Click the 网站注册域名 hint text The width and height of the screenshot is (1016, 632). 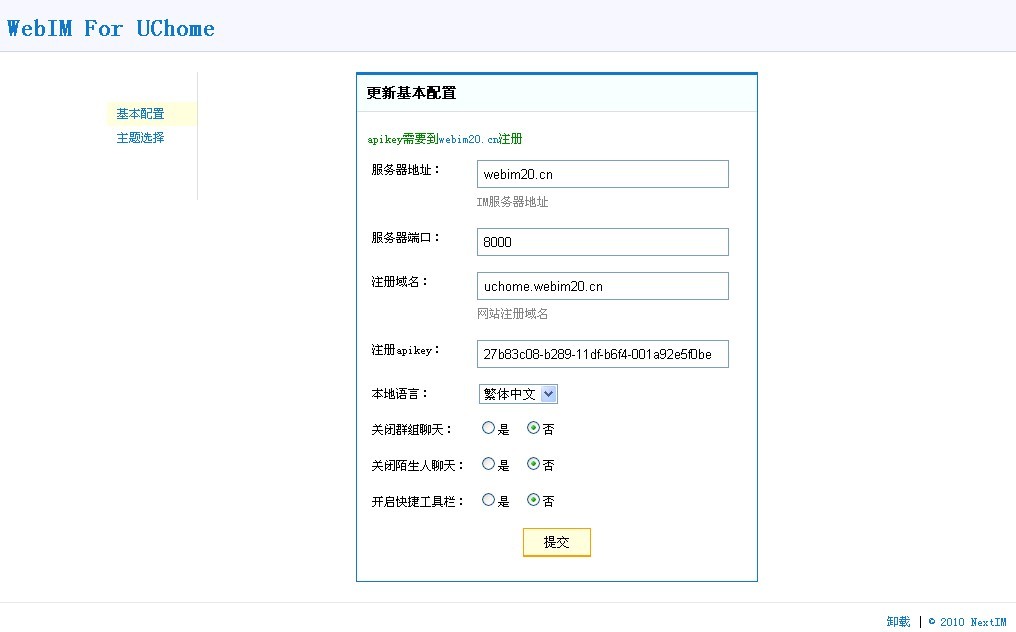[513, 314]
